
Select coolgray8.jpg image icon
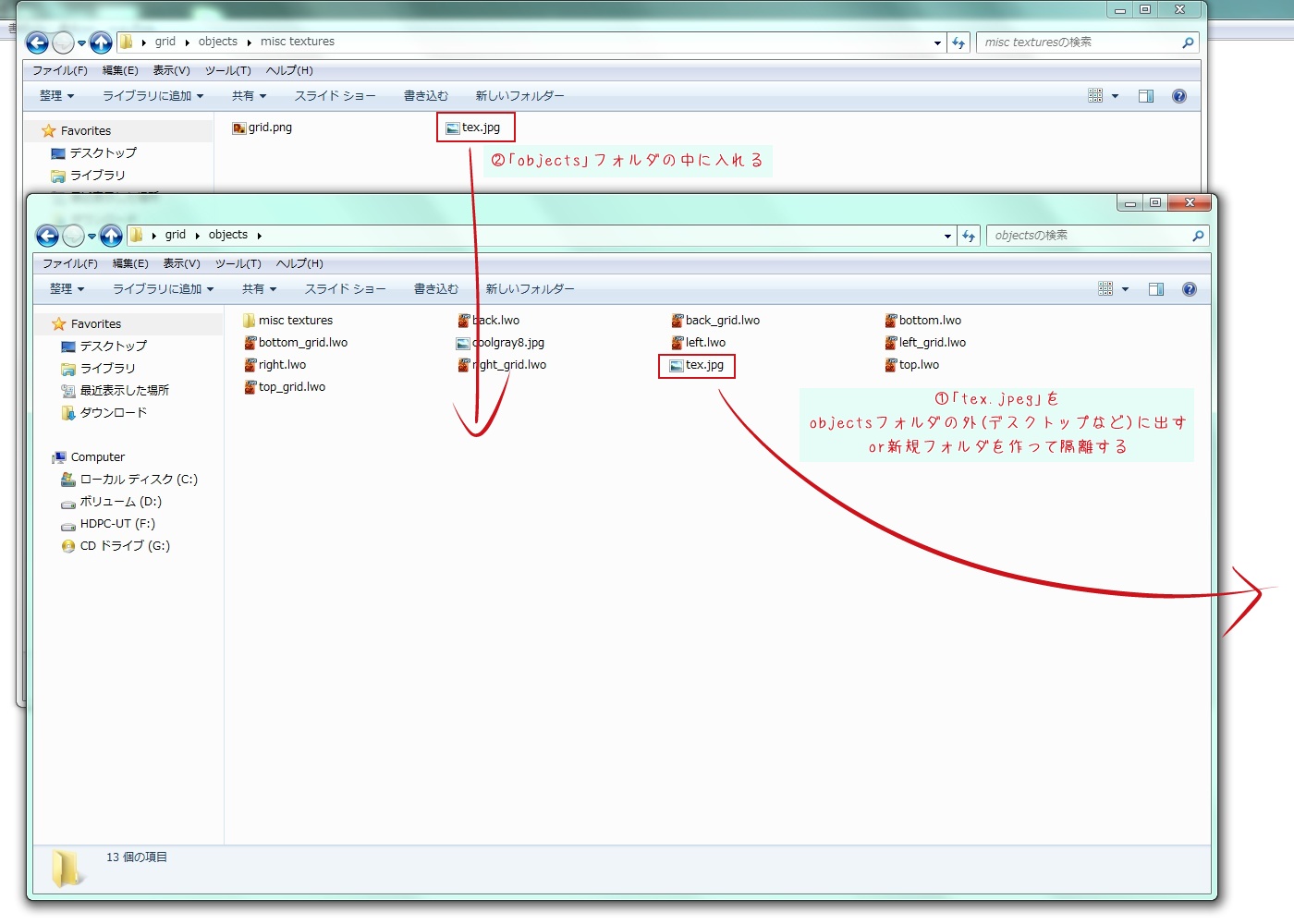coord(463,343)
